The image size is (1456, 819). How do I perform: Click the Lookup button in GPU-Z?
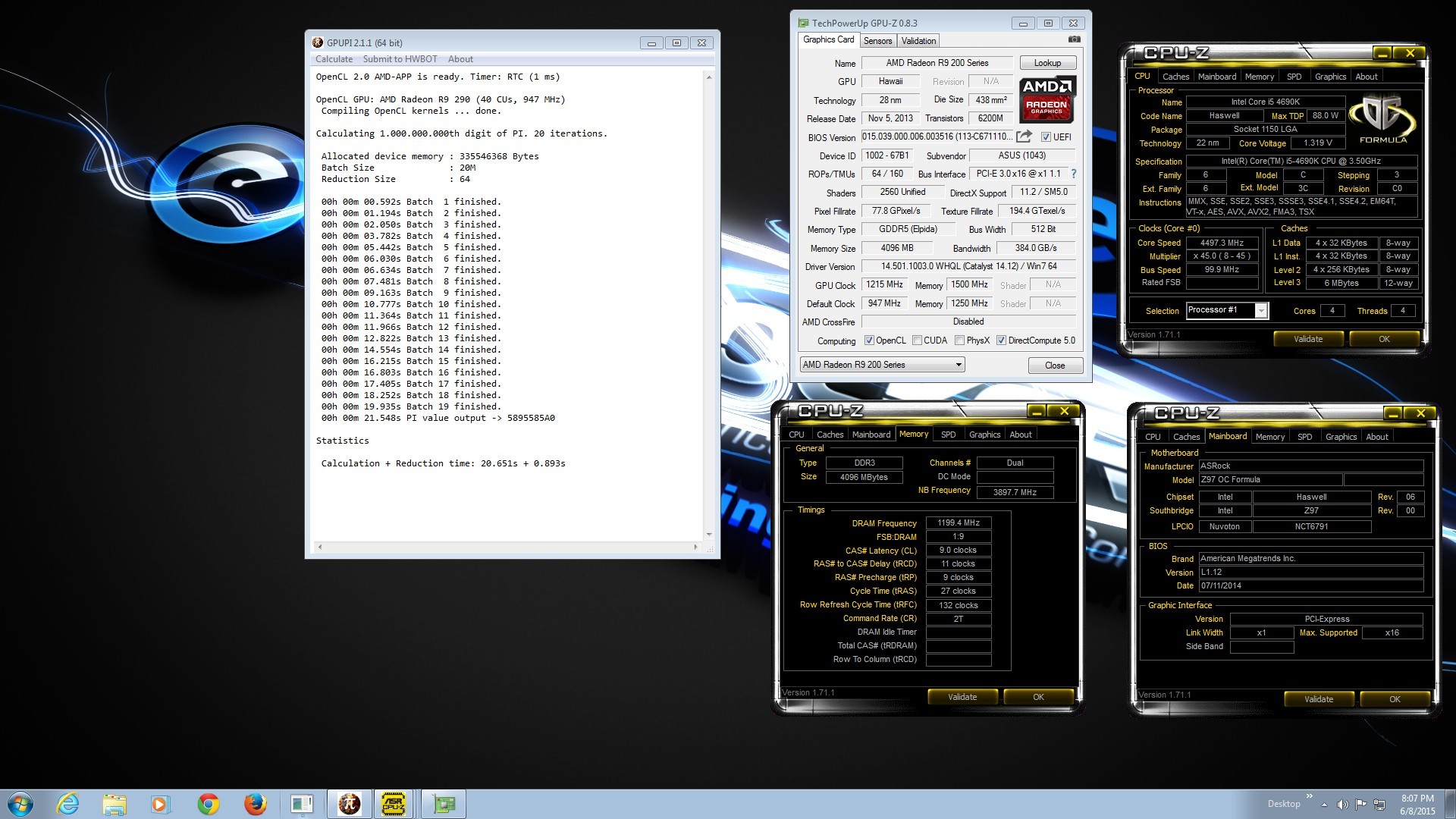[x=1047, y=63]
